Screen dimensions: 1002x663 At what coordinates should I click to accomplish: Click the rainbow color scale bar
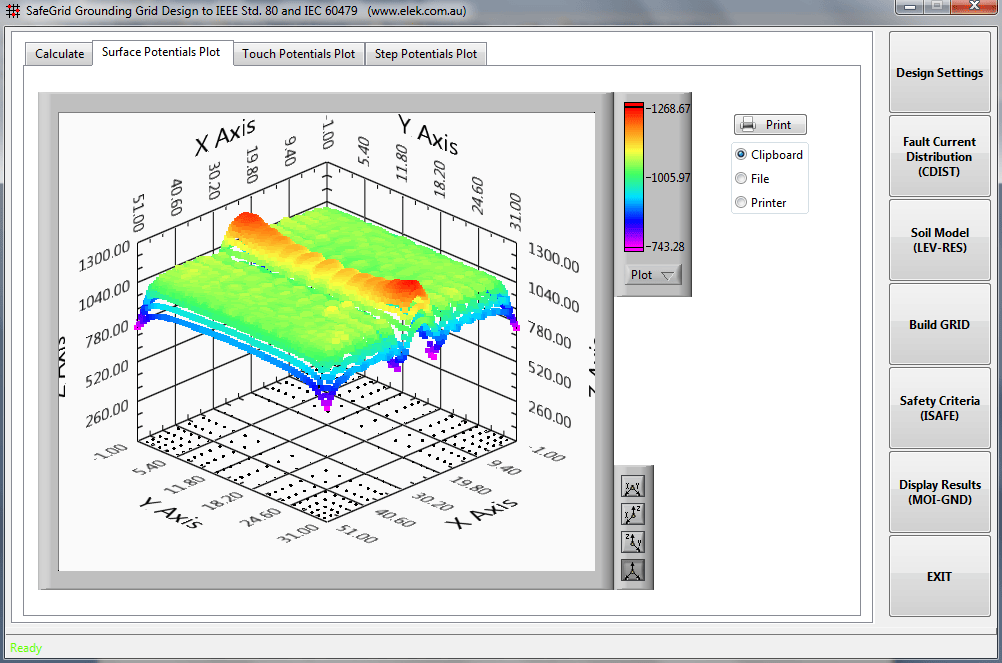point(634,177)
